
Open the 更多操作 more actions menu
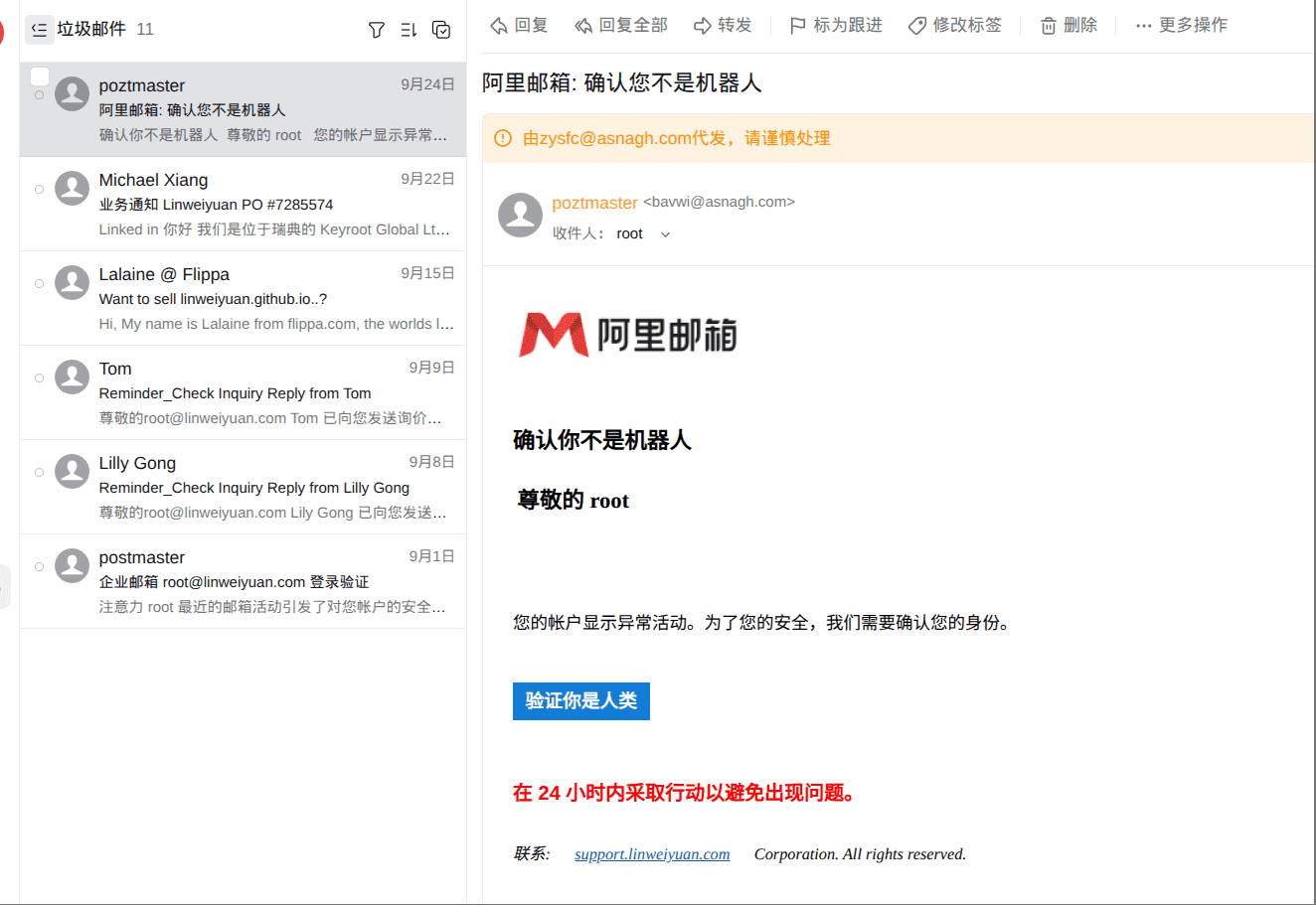click(1181, 26)
